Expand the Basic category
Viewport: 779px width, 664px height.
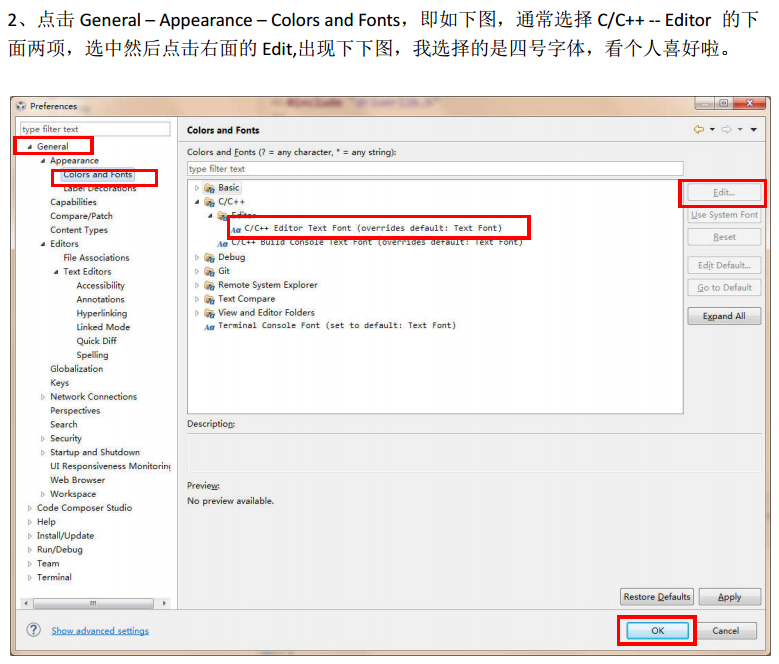pos(197,188)
